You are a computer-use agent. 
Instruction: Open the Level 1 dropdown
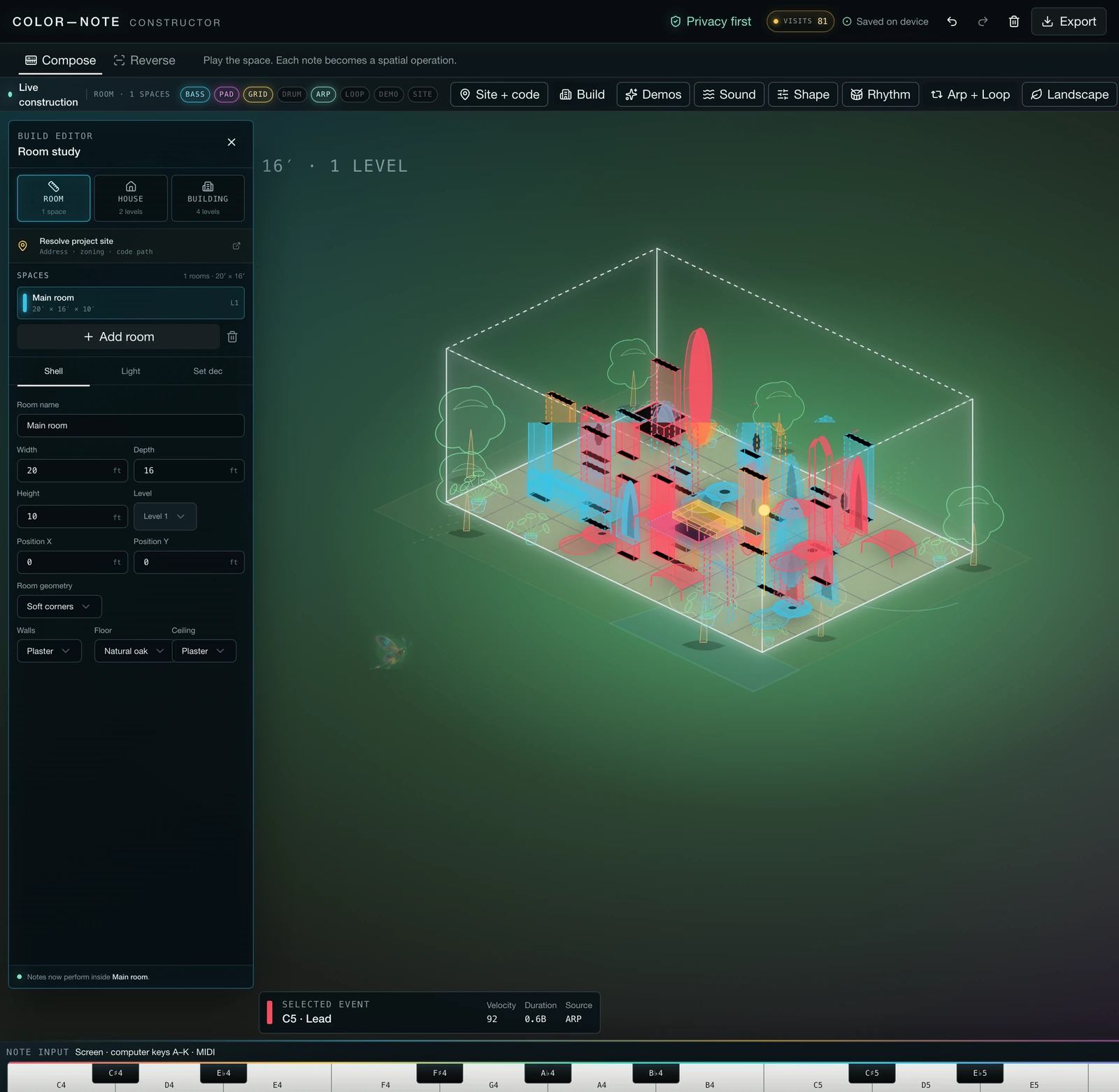point(165,517)
